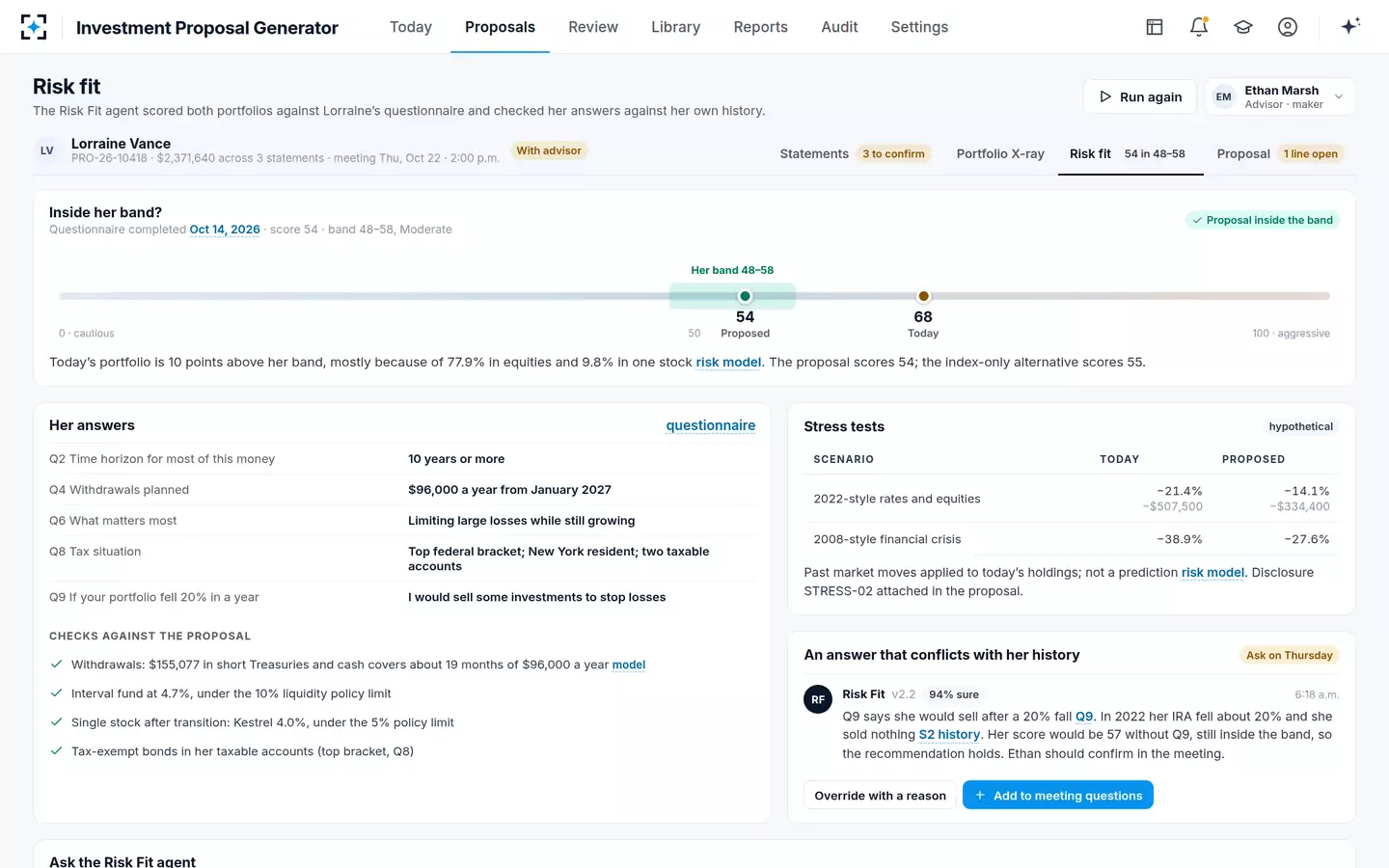Click the Proposed 54 marker on band slider
This screenshot has width=1389, height=868.
point(745,296)
